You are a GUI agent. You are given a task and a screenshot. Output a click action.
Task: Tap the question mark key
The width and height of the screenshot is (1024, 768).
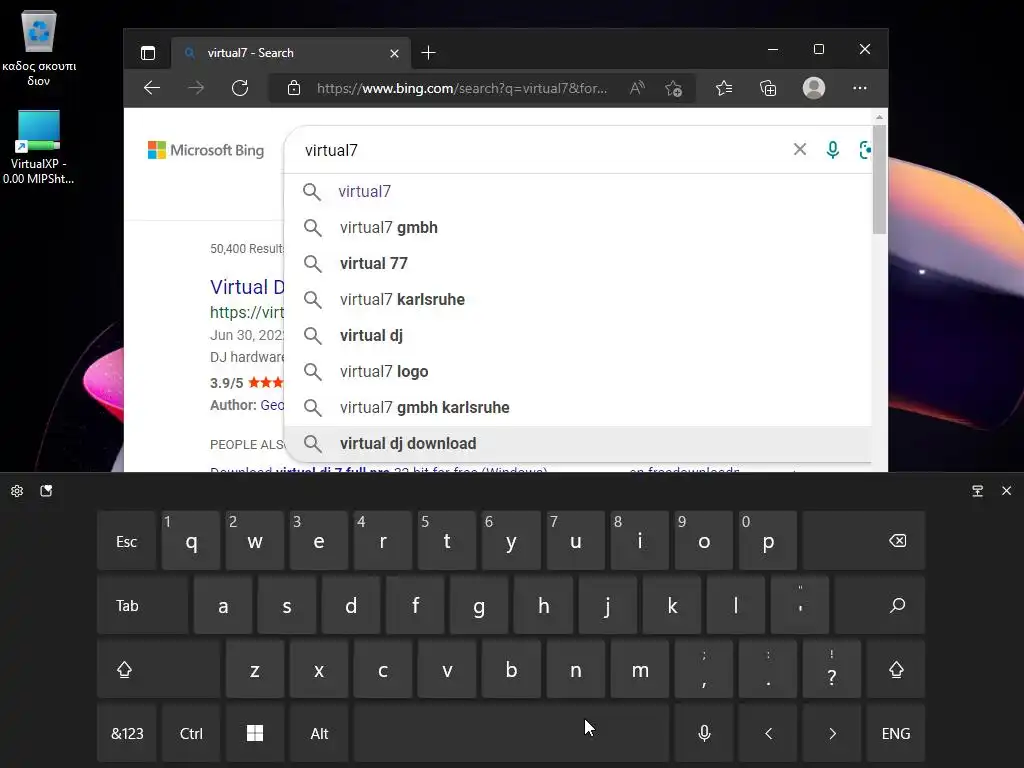coord(832,669)
